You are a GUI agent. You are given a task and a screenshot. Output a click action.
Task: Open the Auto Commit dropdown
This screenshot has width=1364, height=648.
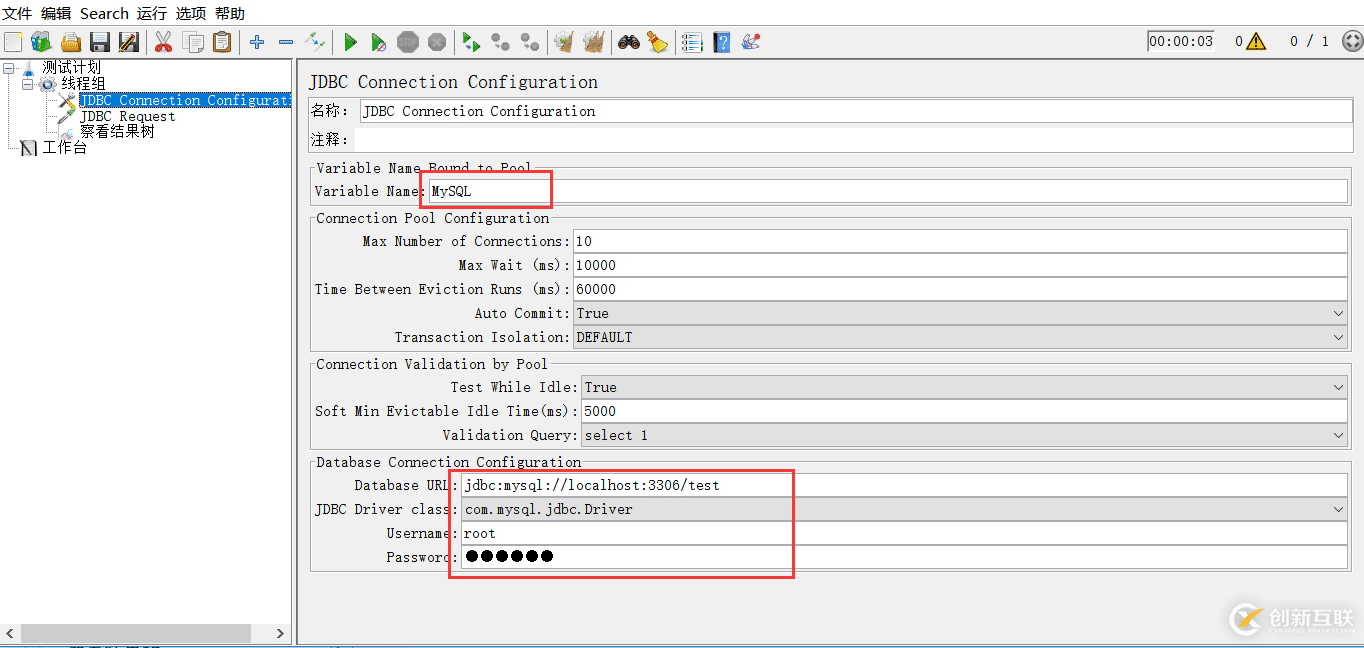pyautogui.click(x=960, y=313)
